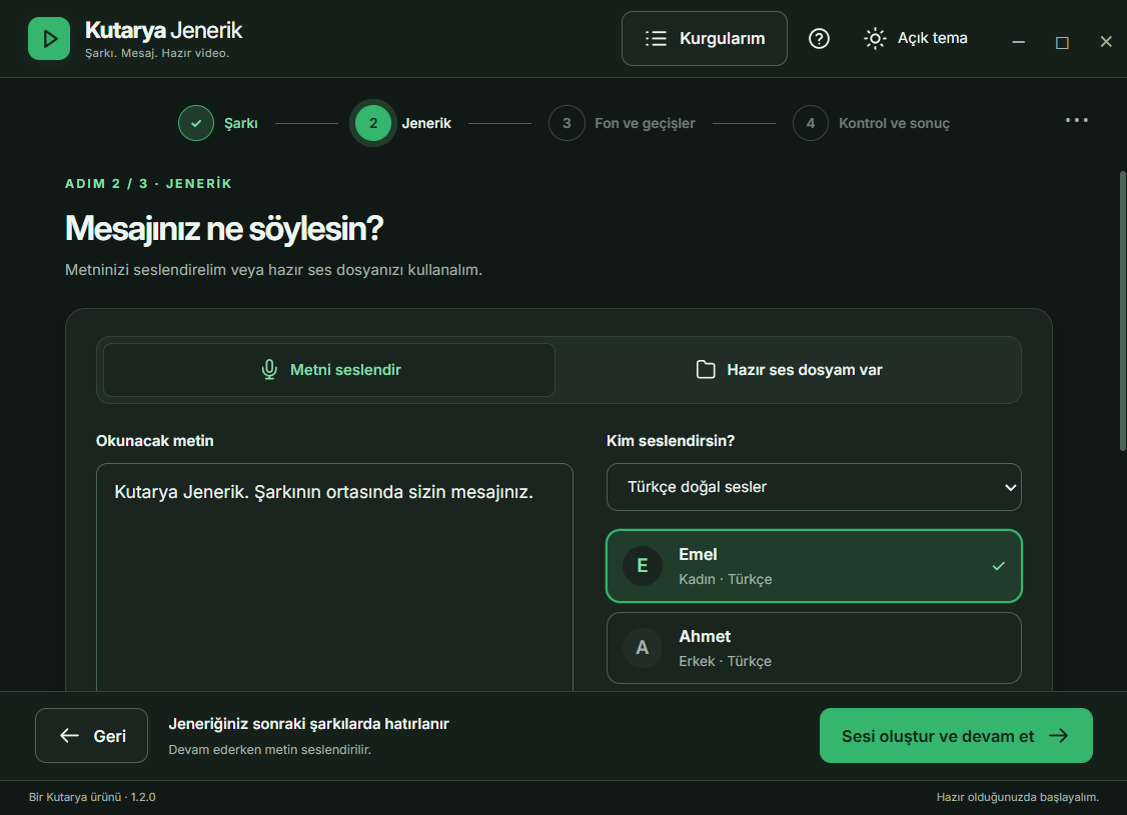Click the 'Mesajınız ne söylesin?' heading

tap(224, 229)
